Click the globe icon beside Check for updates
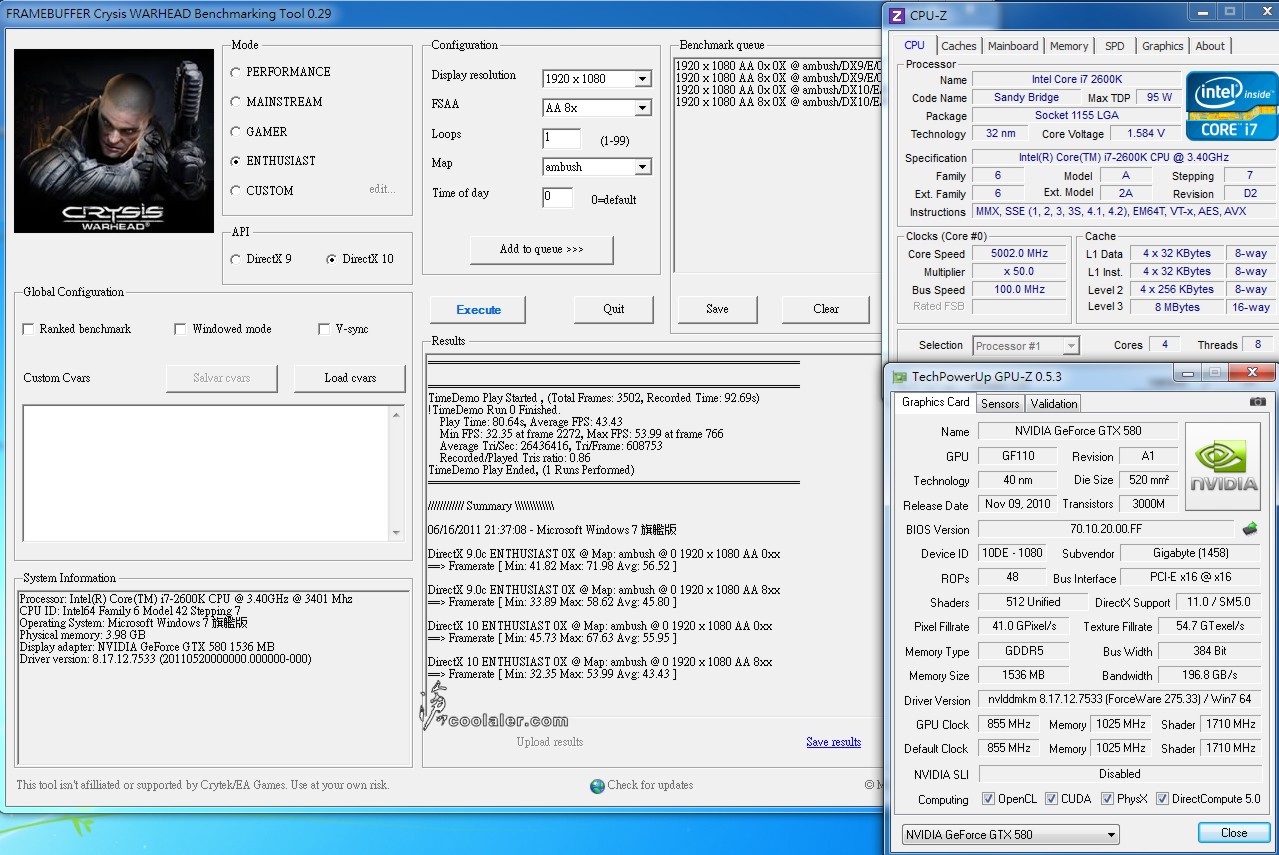This screenshot has width=1279, height=855. tap(597, 786)
